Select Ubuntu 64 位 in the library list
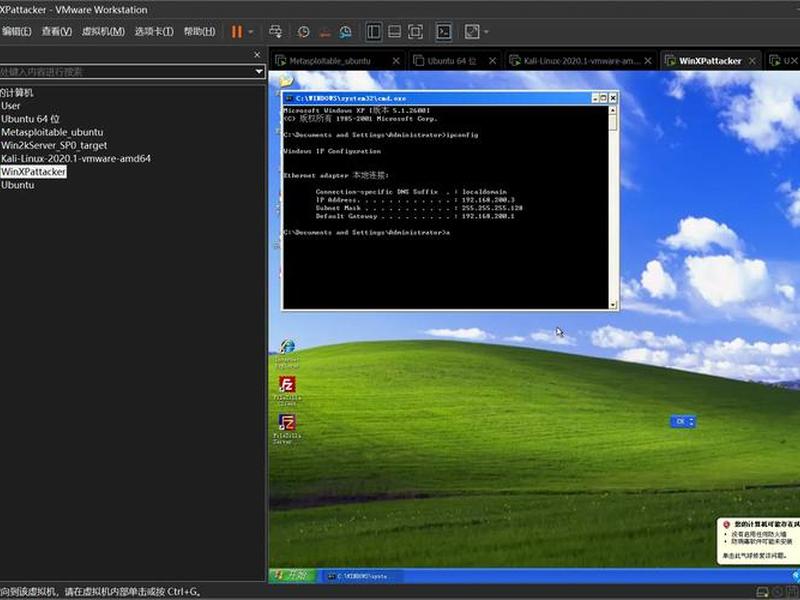Image resolution: width=800 pixels, height=600 pixels. pos(30,119)
